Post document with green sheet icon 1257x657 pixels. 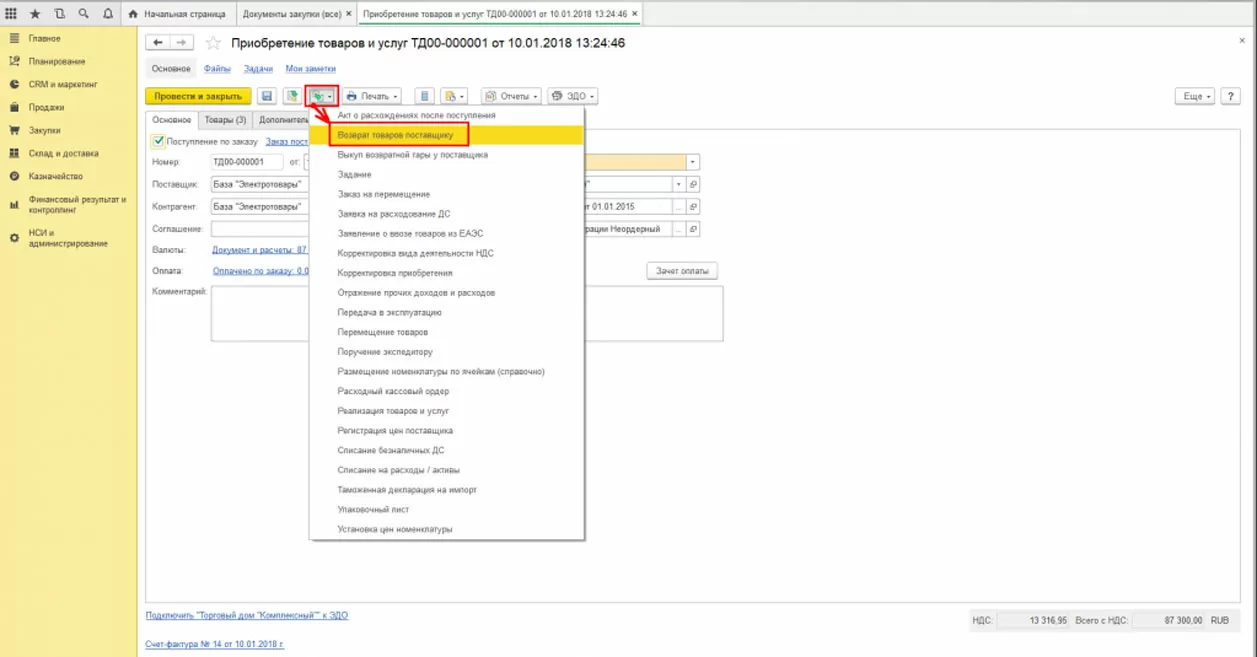[292, 96]
